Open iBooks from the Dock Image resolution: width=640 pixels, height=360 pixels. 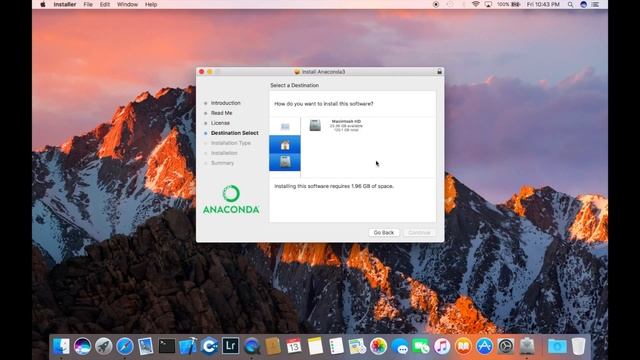pos(463,347)
